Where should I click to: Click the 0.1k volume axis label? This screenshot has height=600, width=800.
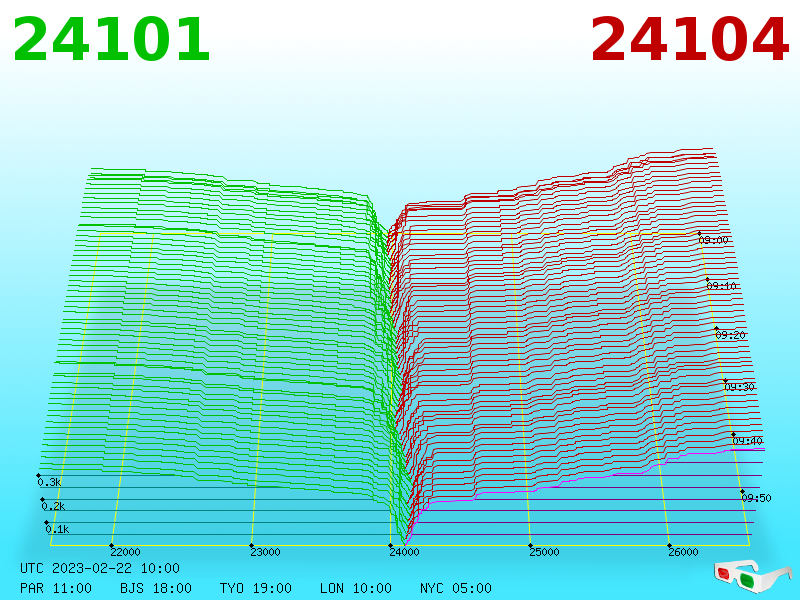click(x=57, y=529)
